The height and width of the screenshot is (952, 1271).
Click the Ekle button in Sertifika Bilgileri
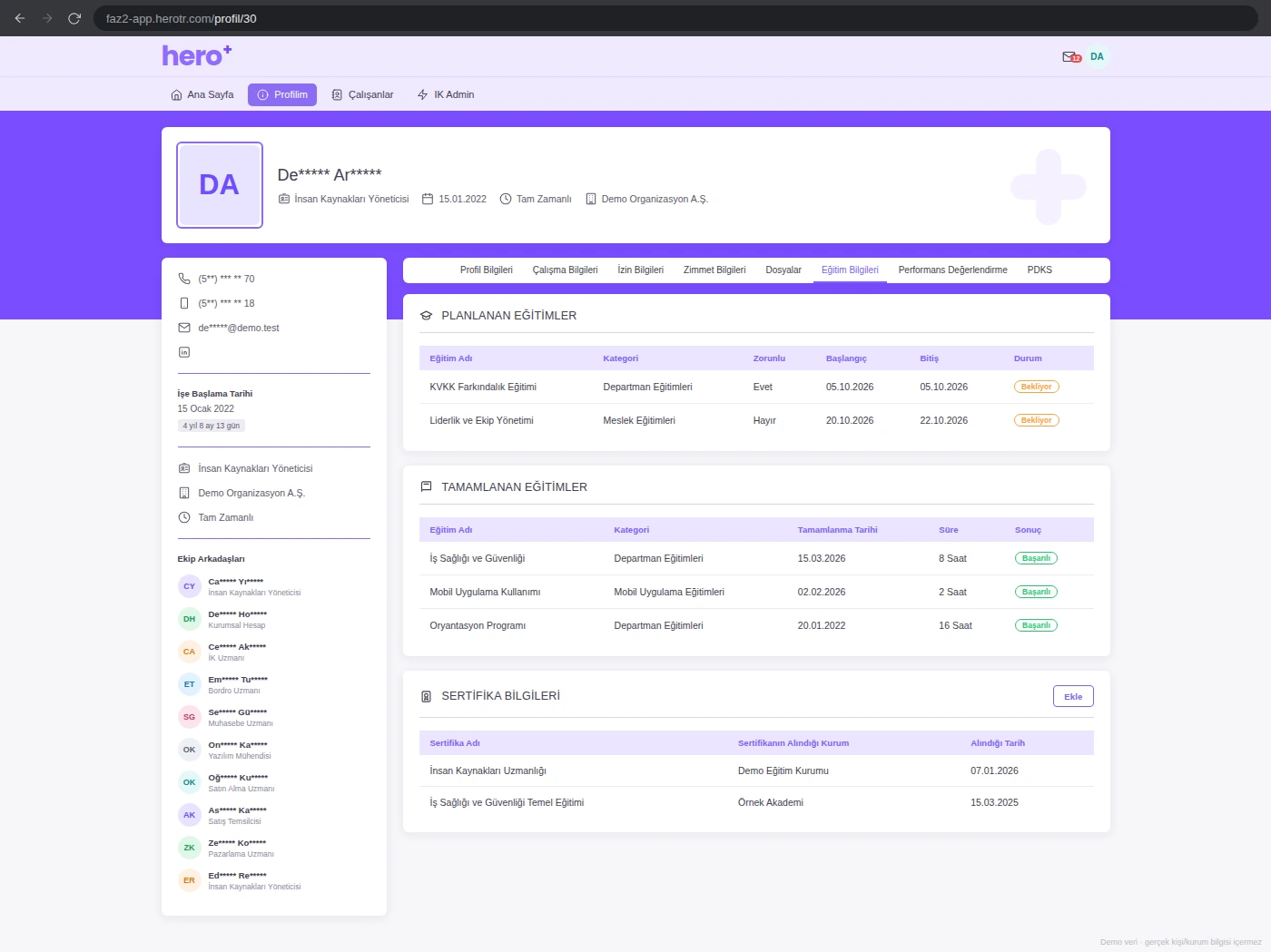click(1073, 696)
